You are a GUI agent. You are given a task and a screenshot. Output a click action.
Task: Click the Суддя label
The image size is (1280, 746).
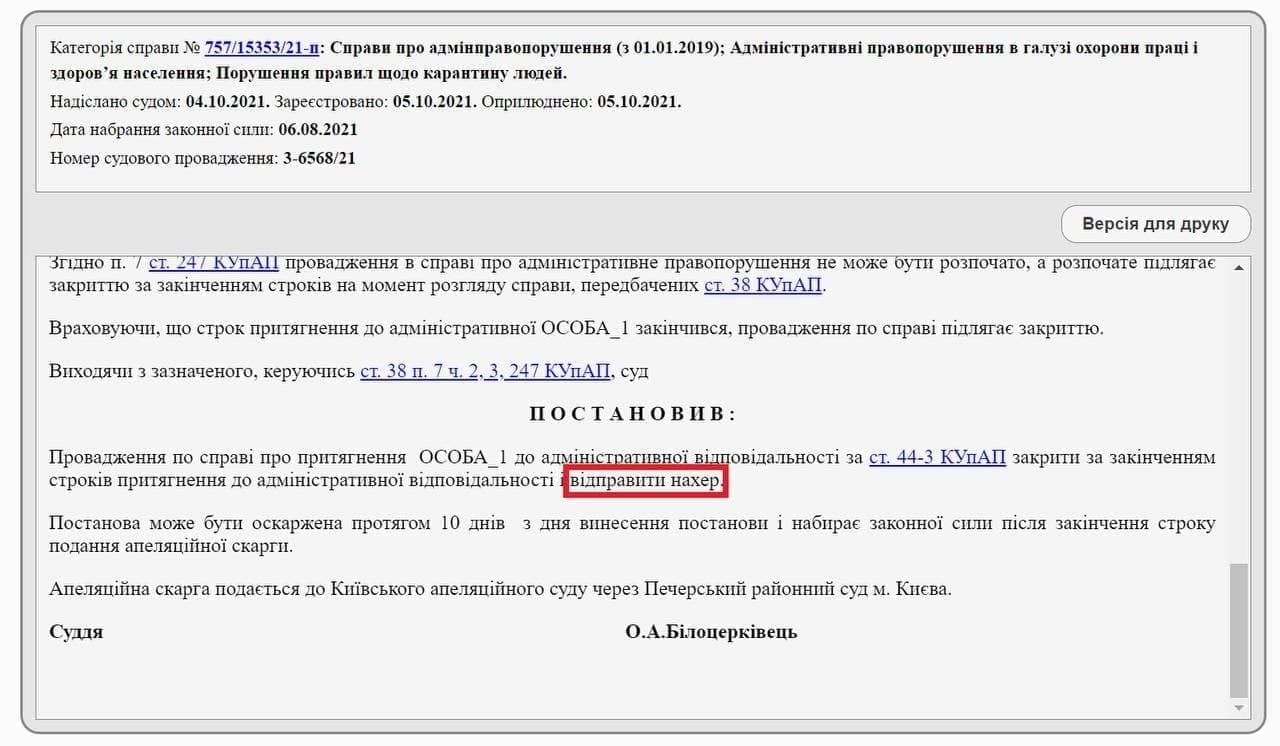(76, 632)
